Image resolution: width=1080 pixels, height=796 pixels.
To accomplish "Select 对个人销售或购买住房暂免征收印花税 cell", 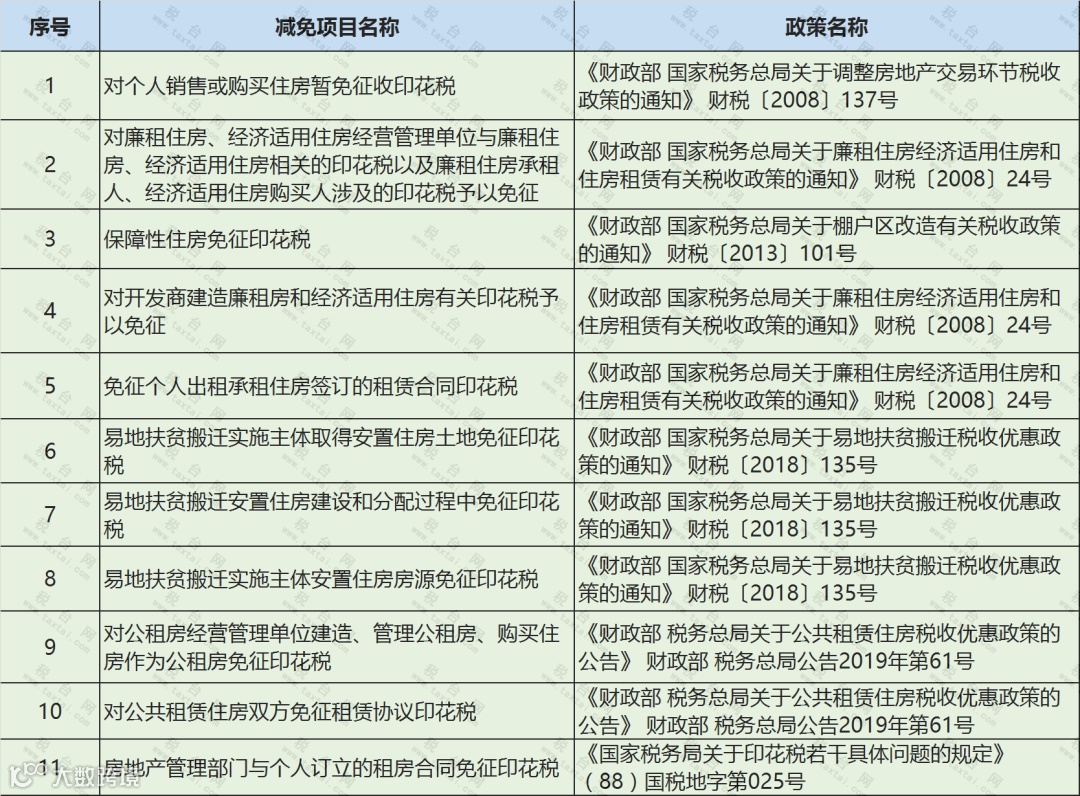I will [x=337, y=85].
